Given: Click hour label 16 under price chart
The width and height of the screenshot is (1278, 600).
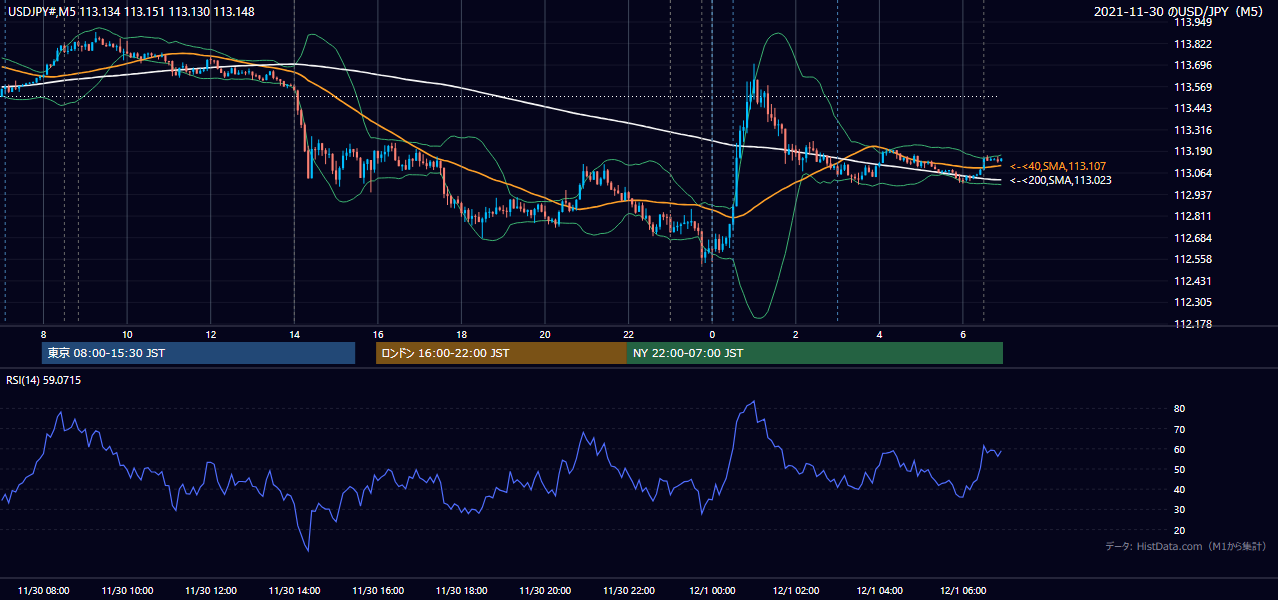Looking at the screenshot, I should 378,334.
